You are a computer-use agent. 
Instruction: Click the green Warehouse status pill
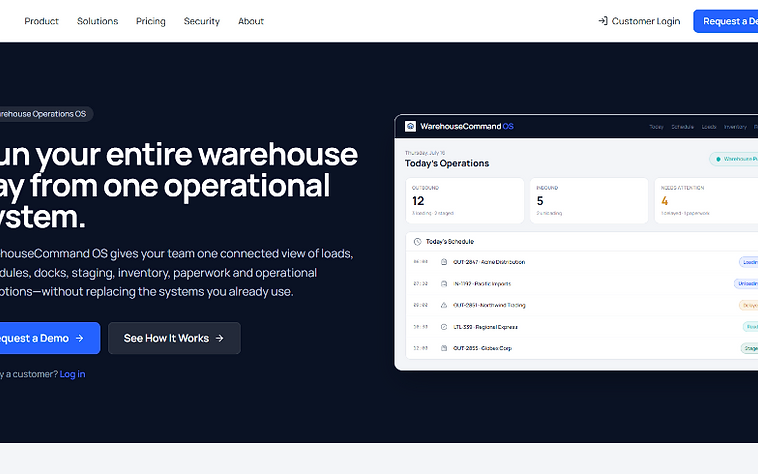point(734,159)
